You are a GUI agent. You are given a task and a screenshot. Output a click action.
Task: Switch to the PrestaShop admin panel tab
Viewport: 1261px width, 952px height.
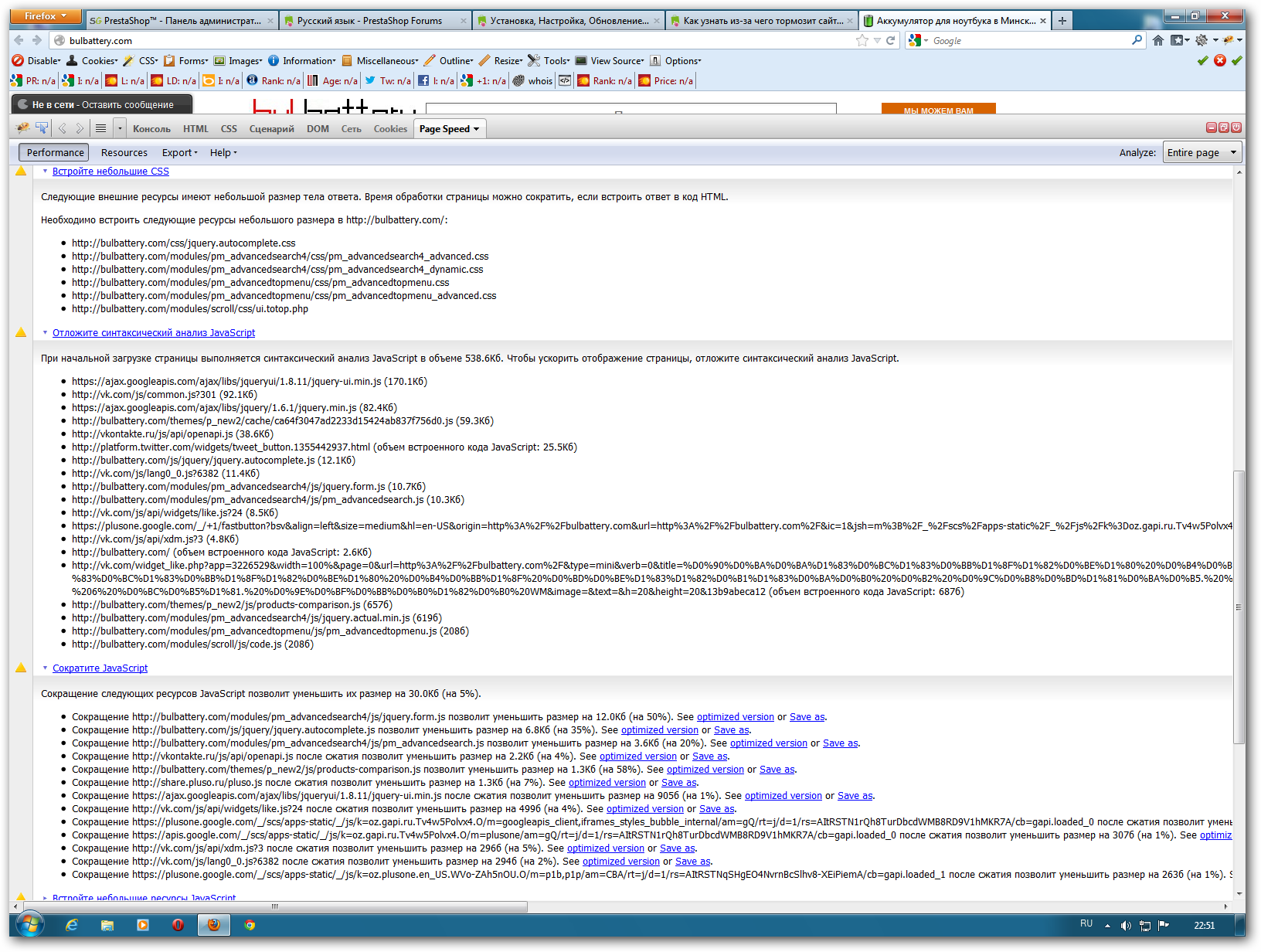[x=181, y=21]
